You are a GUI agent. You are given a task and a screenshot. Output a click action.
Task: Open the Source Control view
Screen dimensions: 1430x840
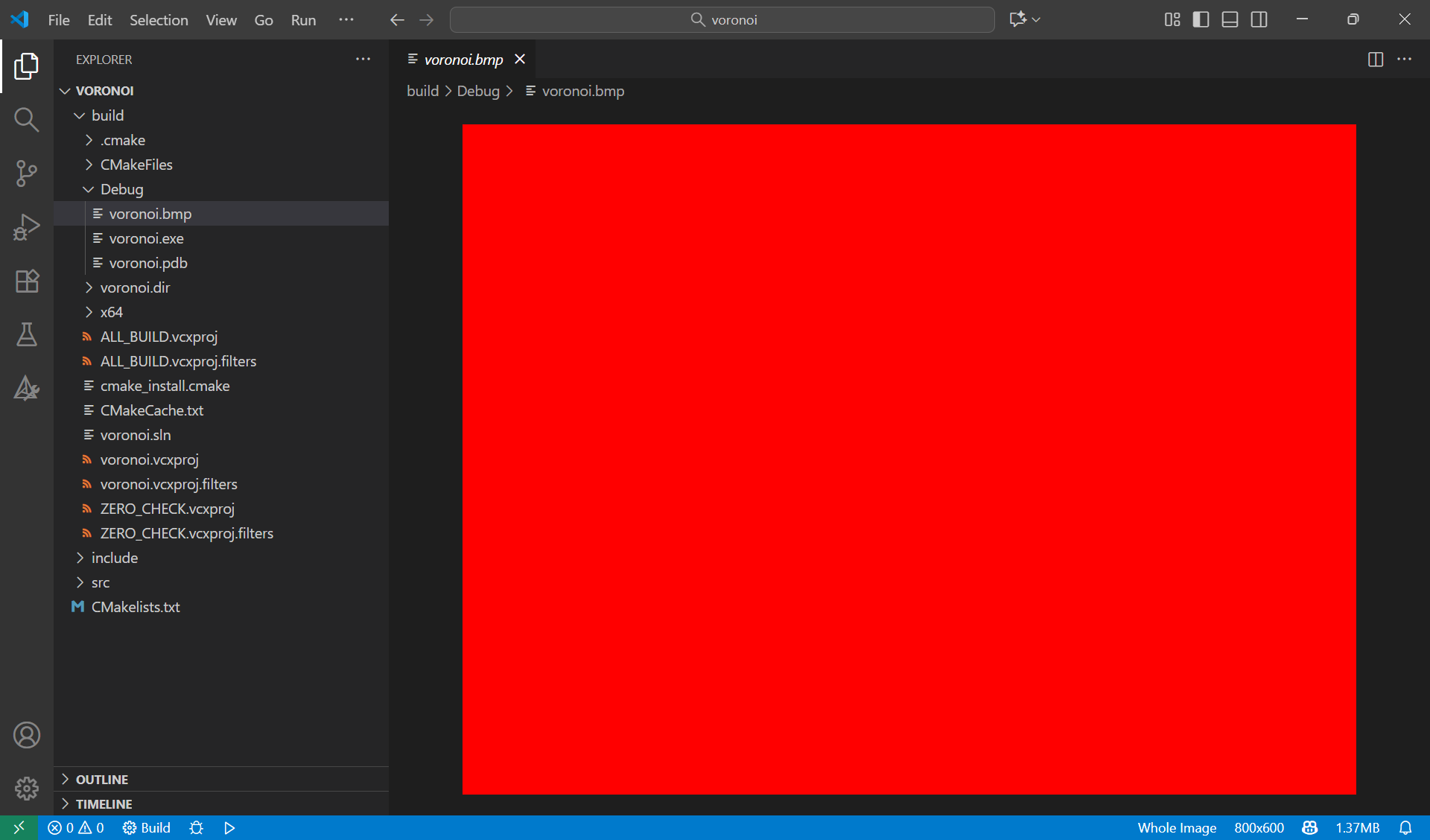pyautogui.click(x=27, y=174)
